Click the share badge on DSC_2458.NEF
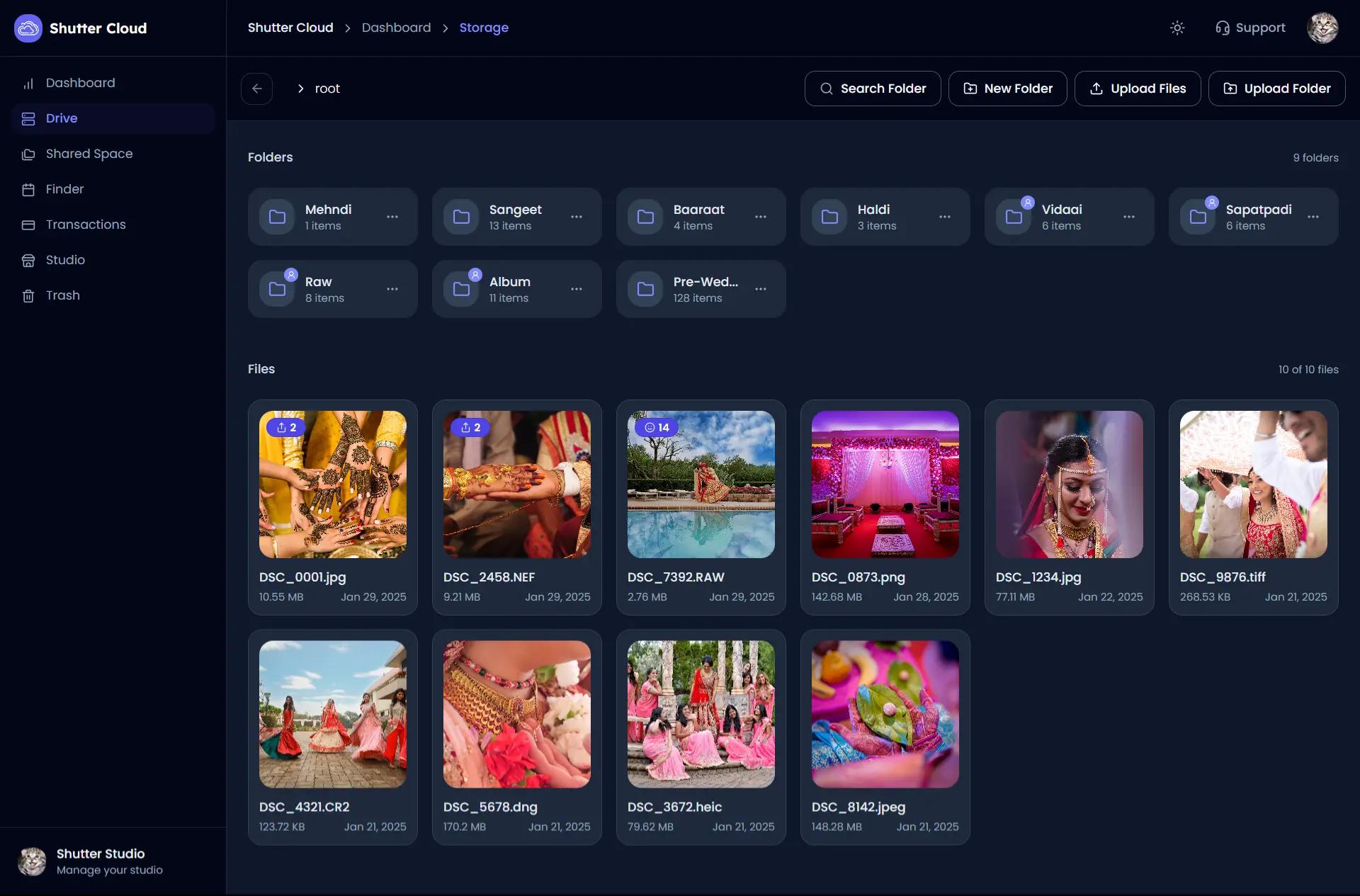Image resolution: width=1360 pixels, height=896 pixels. pos(470,428)
